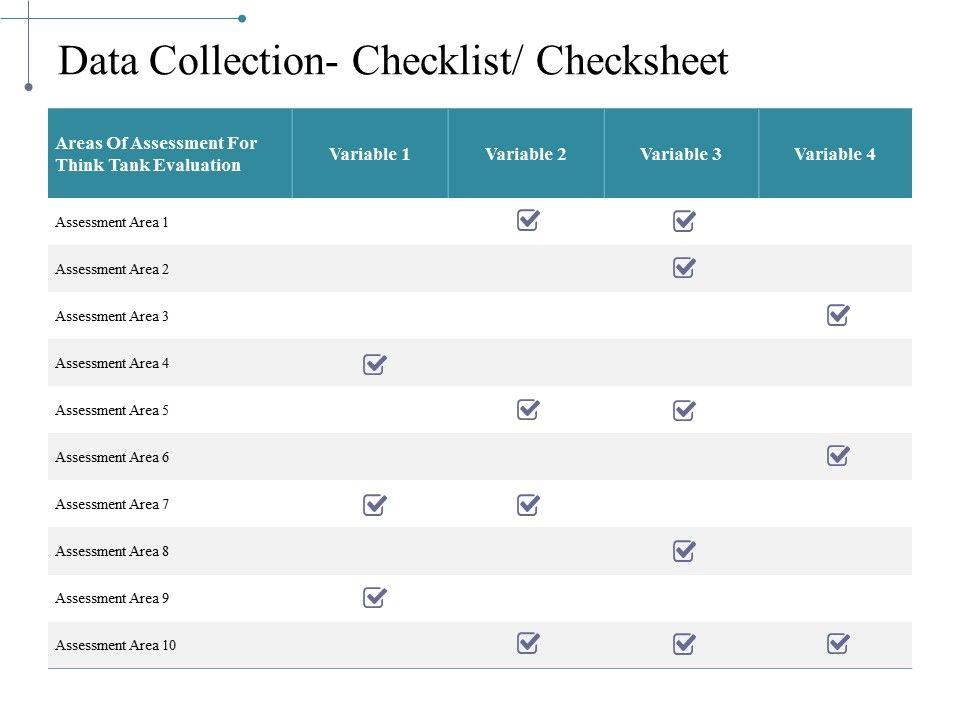Uncheck Assessment Area 8 Variable 3 checkbox
The image size is (960, 720).
(684, 551)
